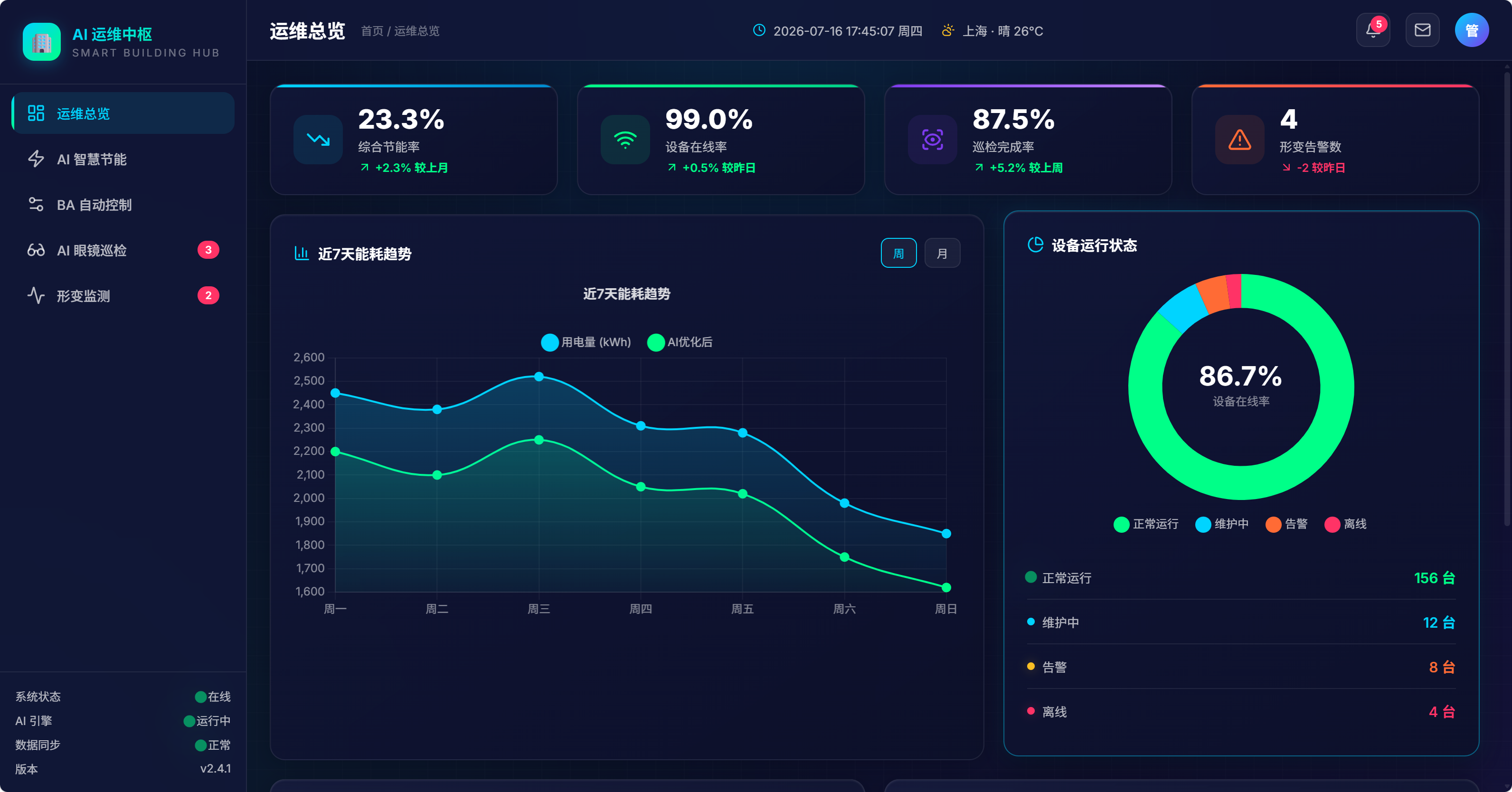This screenshot has height=792, width=1512.
Task: Open the mail envelope icon
Action: 1422,30
